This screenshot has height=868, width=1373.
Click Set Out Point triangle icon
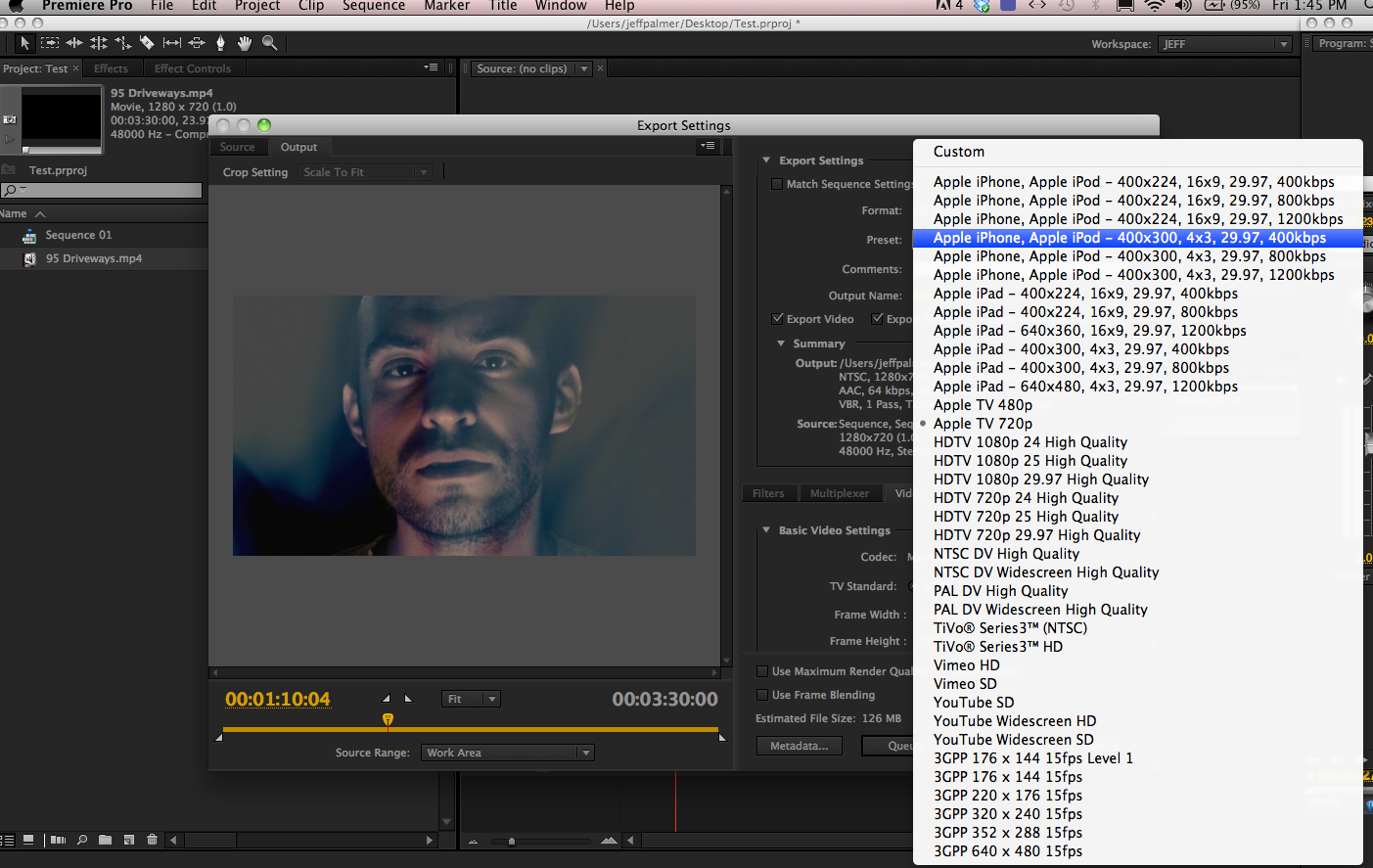[408, 699]
